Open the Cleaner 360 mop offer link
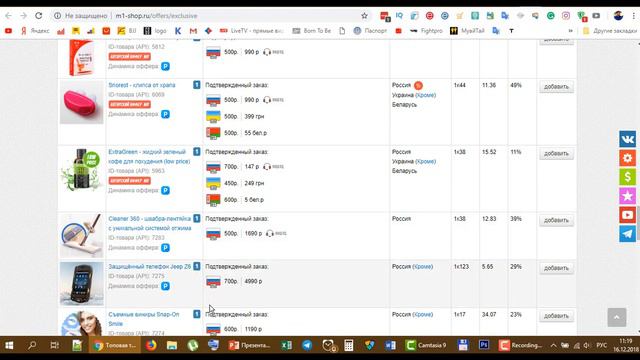Screen dimensions: 640x360 coord(150,223)
